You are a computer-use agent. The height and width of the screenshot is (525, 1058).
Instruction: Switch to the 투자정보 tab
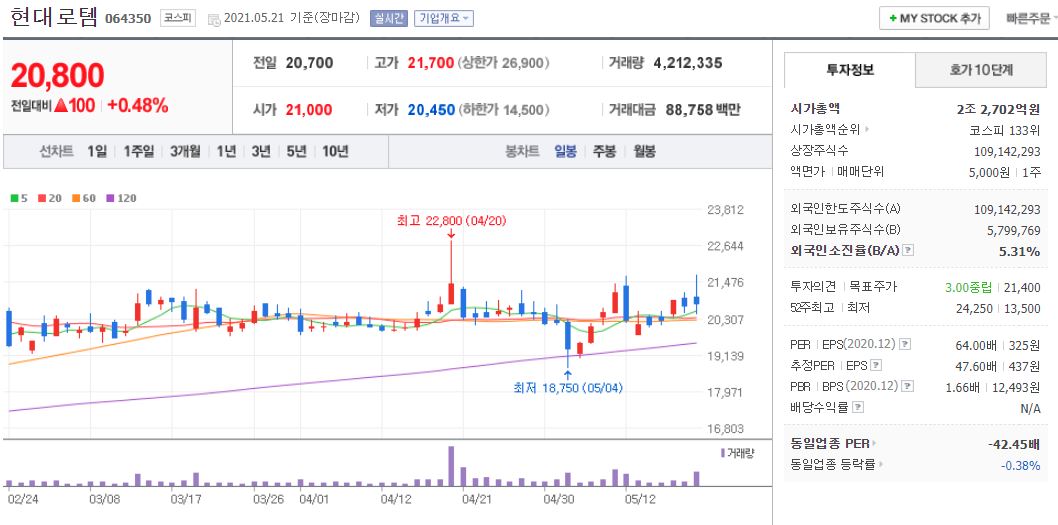(x=850, y=70)
